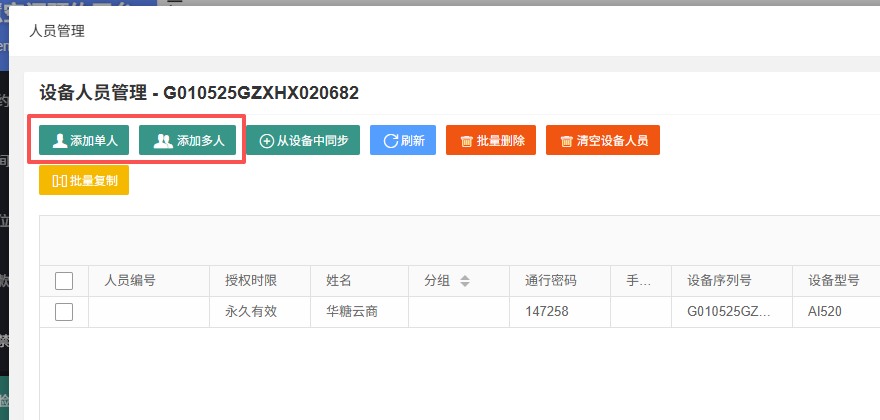
Task: Sort descending with 分组 down arrow
Action: 465,285
